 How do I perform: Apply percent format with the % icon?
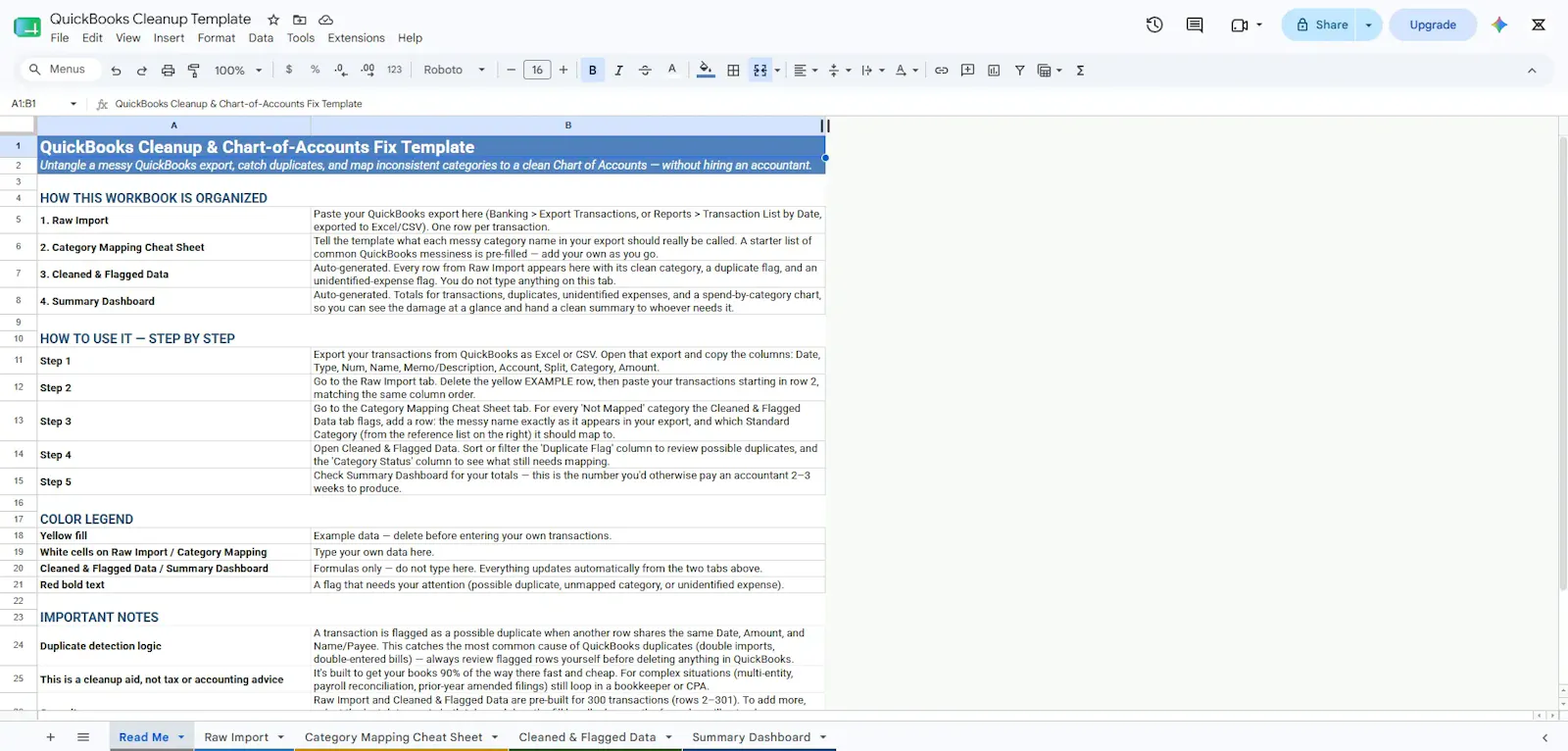315,70
